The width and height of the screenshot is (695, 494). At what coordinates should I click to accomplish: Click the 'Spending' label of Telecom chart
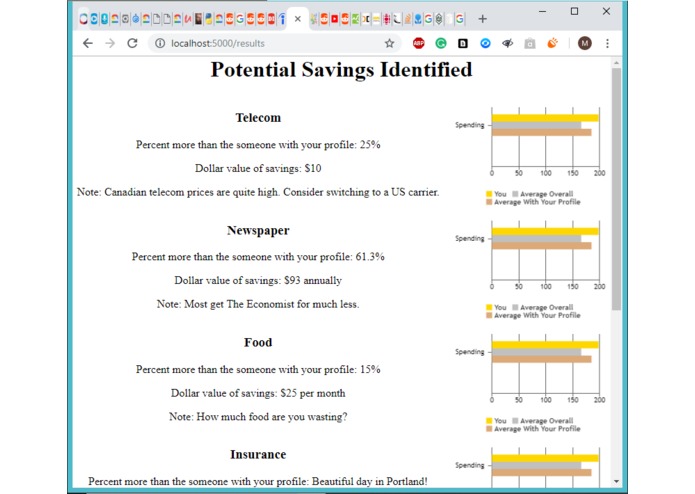tap(470, 125)
